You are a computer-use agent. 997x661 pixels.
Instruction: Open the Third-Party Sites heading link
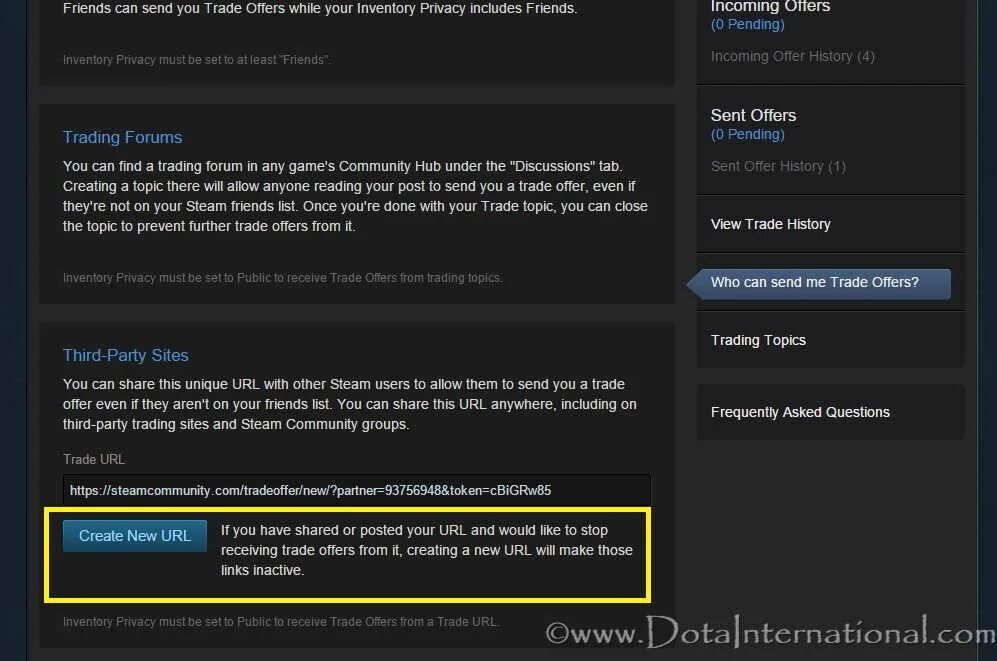(125, 355)
